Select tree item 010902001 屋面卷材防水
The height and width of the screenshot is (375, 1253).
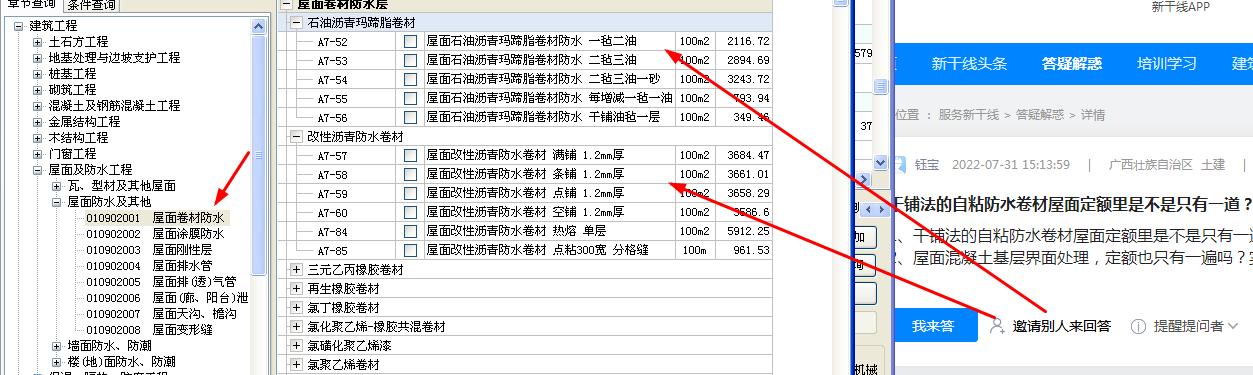point(155,217)
